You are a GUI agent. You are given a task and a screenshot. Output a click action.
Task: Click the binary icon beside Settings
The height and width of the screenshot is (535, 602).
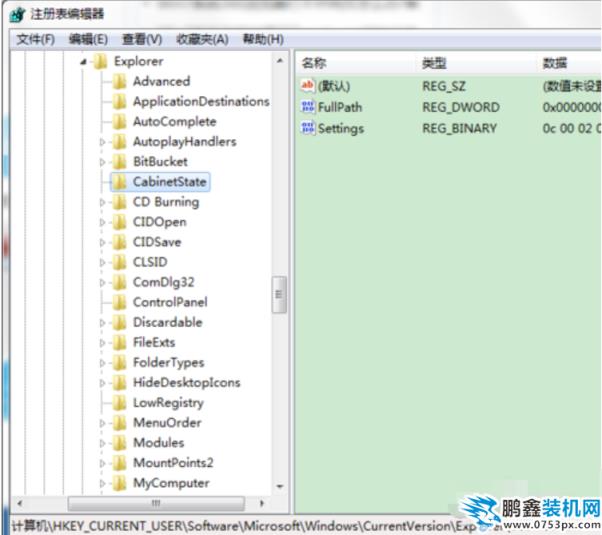[x=308, y=128]
